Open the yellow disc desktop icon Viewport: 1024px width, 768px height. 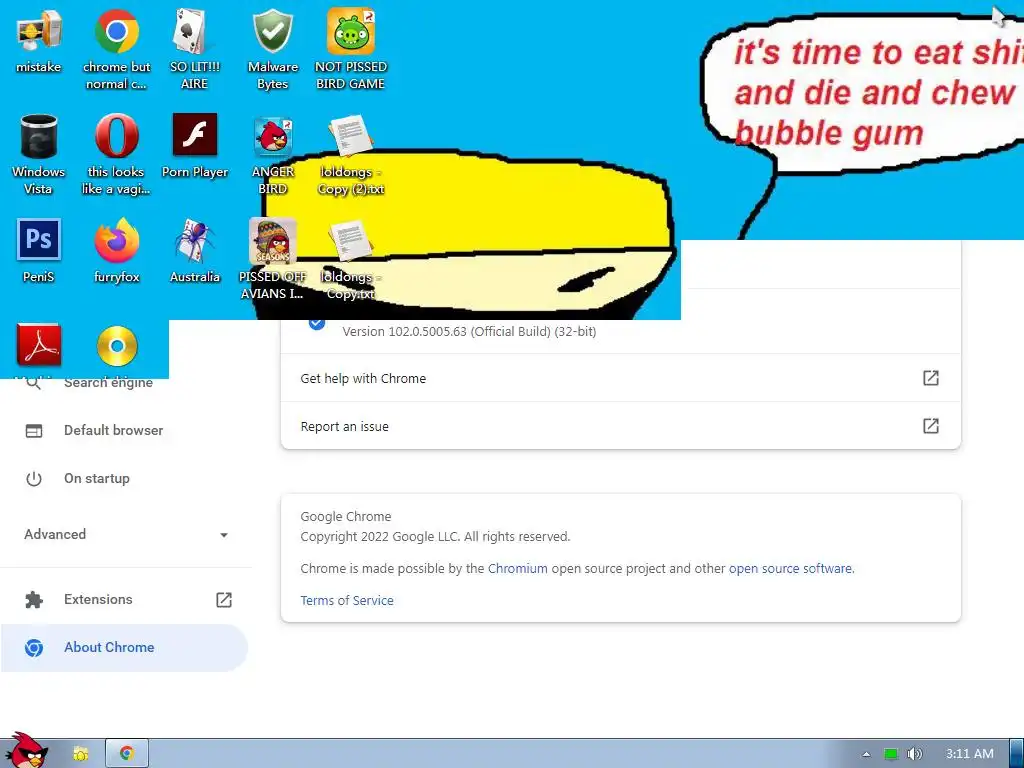click(117, 345)
